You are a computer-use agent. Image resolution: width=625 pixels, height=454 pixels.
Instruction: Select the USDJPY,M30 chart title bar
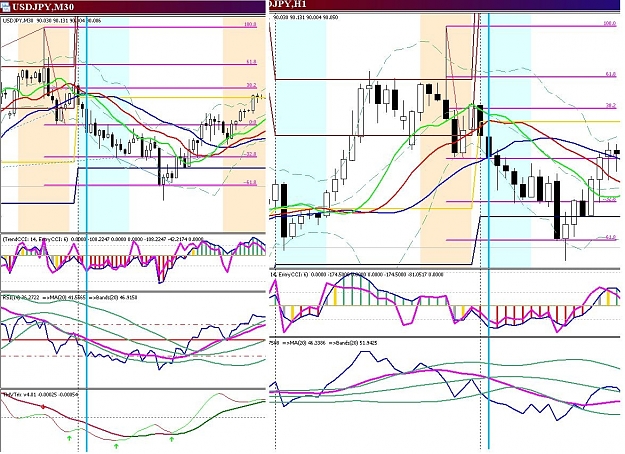pyautogui.click(x=133, y=6)
